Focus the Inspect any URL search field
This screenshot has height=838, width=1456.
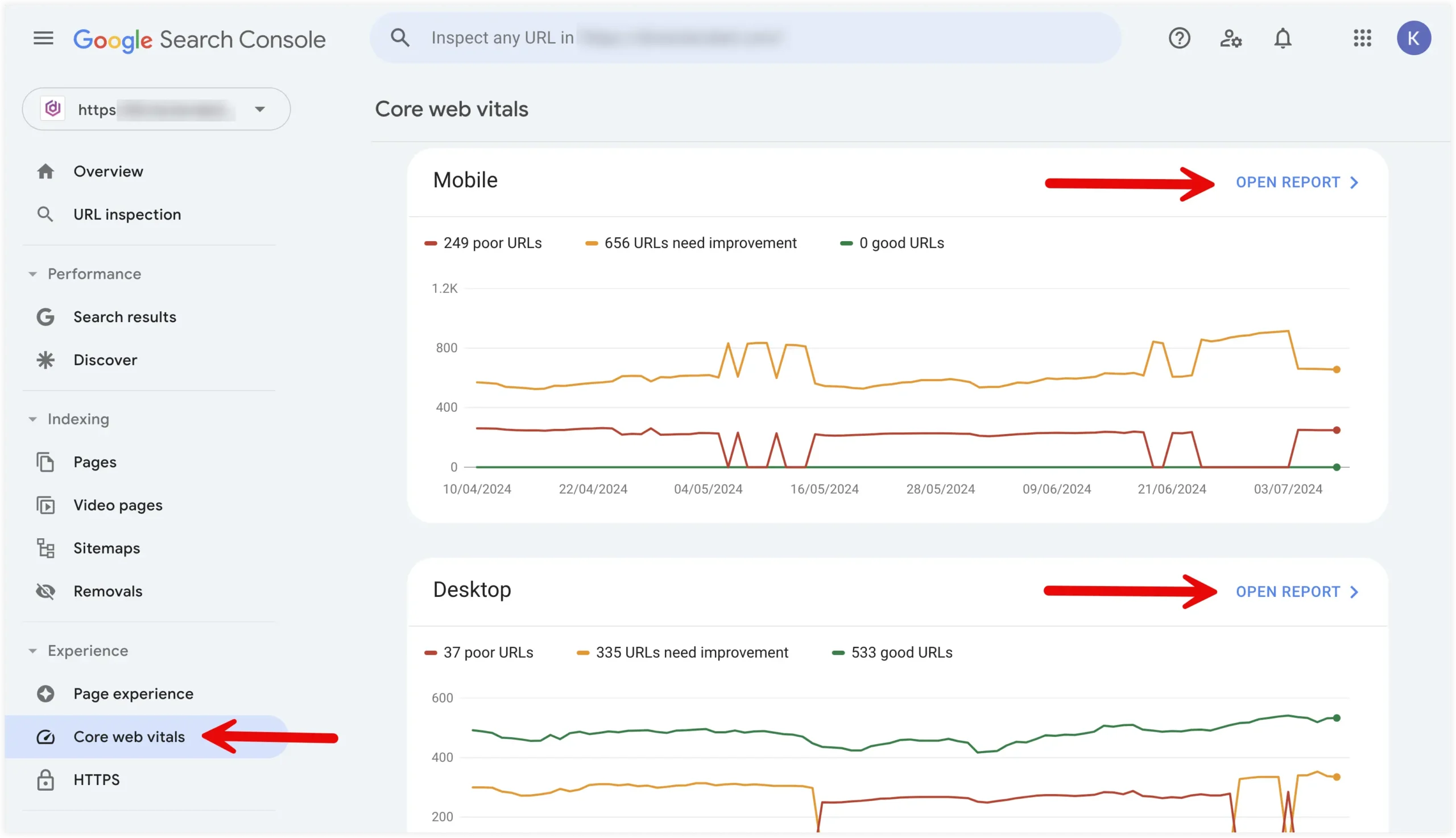click(745, 38)
